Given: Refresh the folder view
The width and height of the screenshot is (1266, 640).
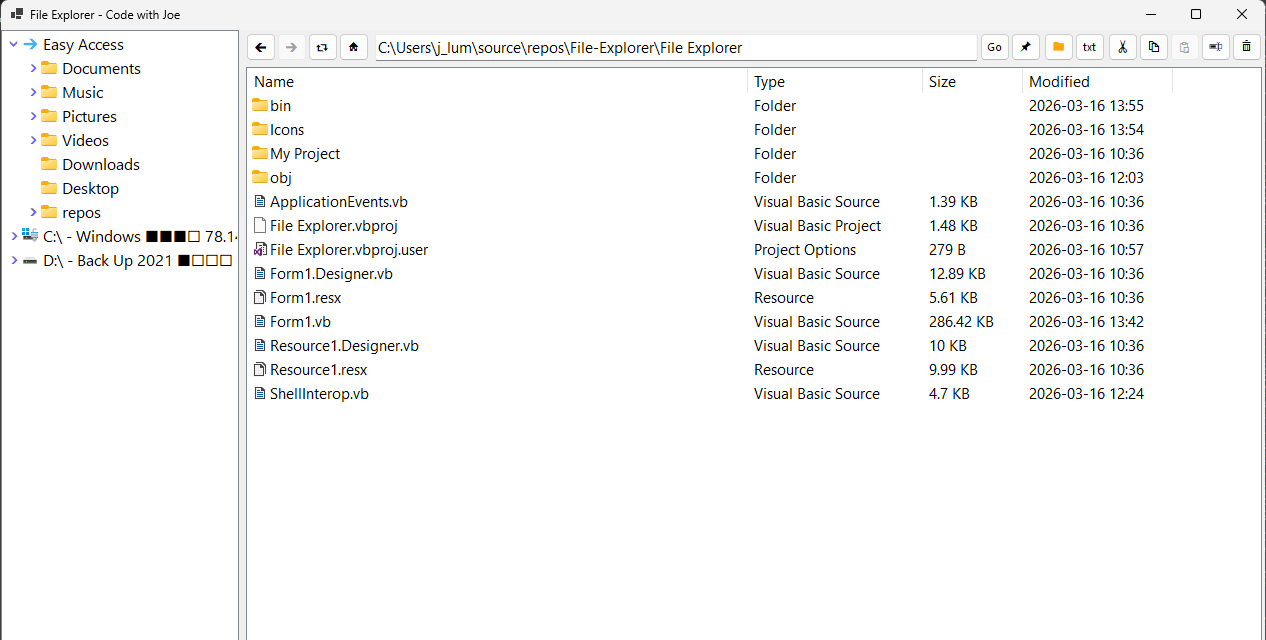Looking at the screenshot, I should pos(322,46).
